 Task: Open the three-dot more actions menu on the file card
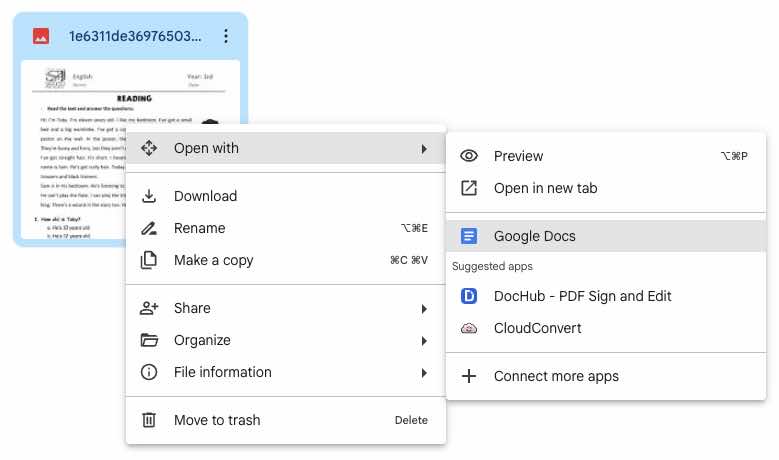[x=226, y=36]
